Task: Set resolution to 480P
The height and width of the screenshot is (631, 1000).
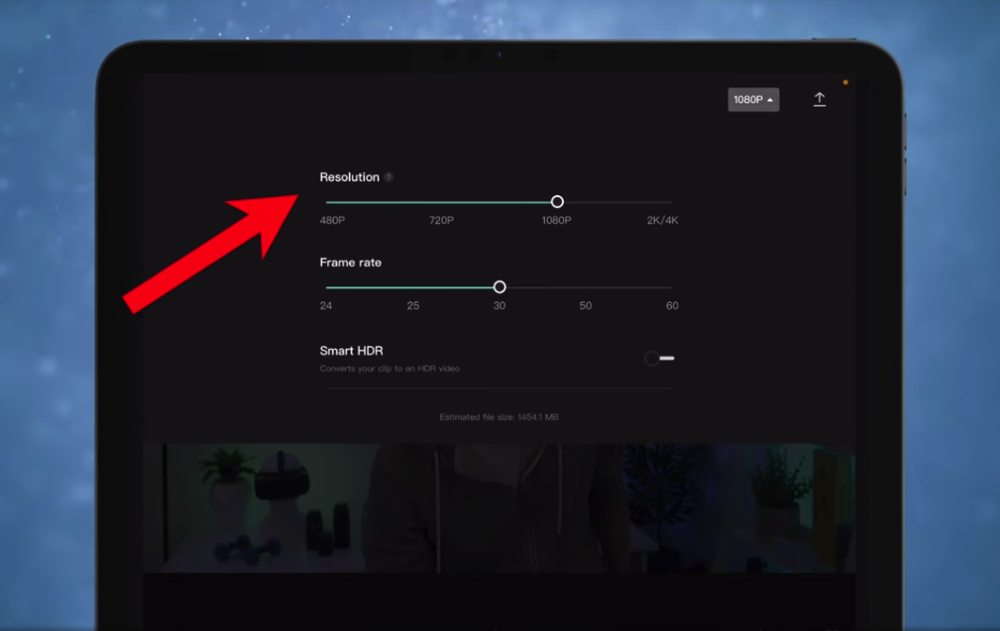Action: 332,220
